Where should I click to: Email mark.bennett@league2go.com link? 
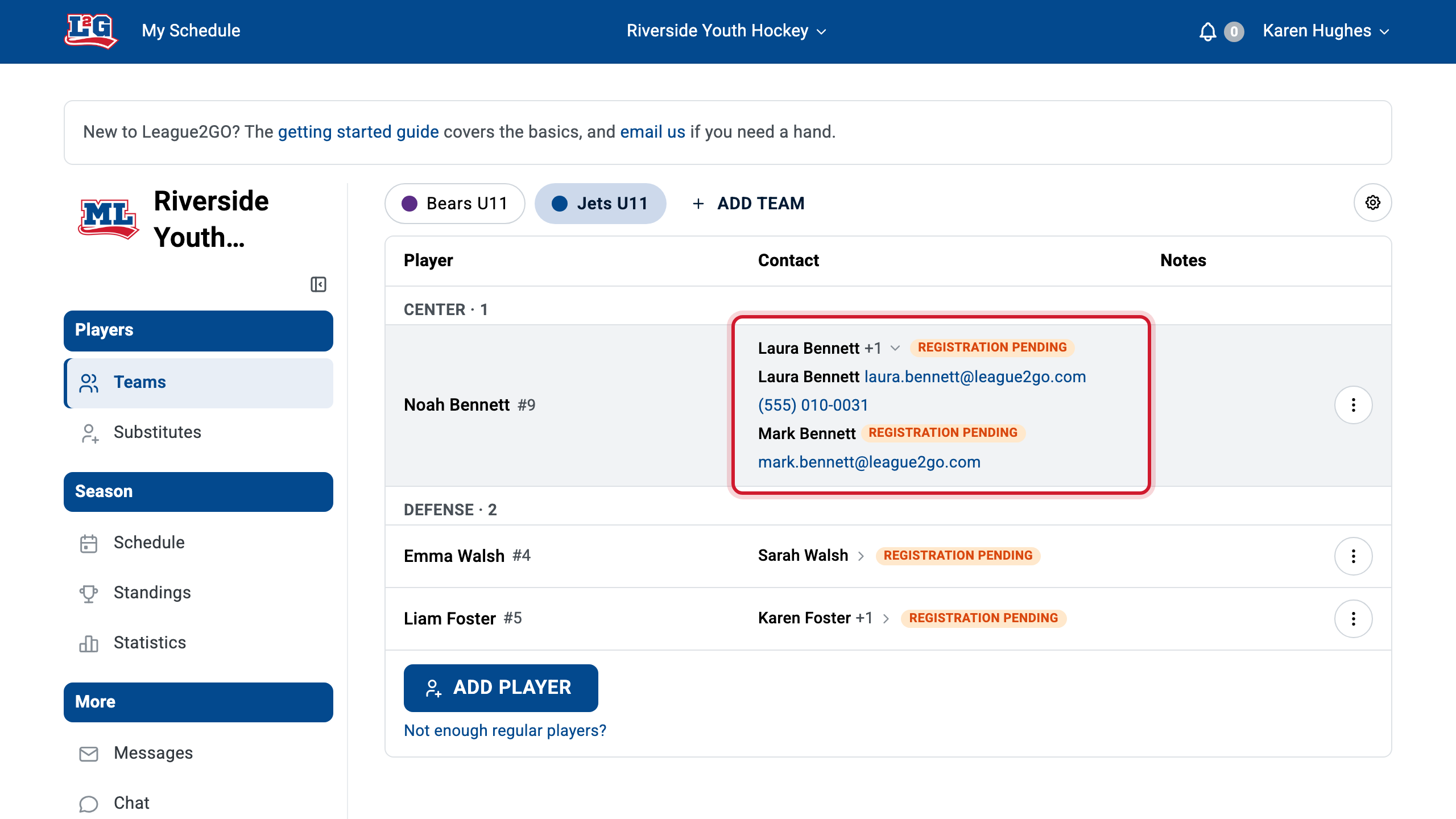(869, 462)
